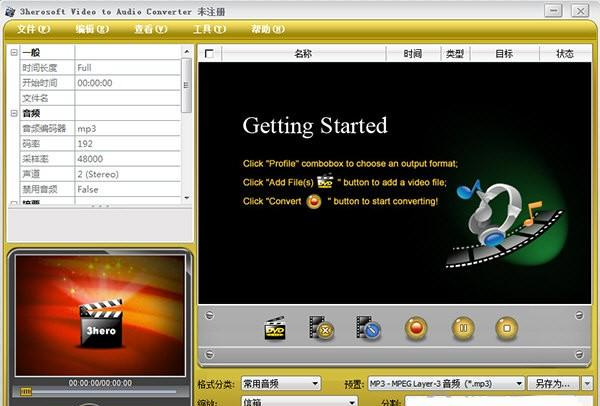
Task: Click scroll-up arrow in properties panel
Action: [x=186, y=51]
